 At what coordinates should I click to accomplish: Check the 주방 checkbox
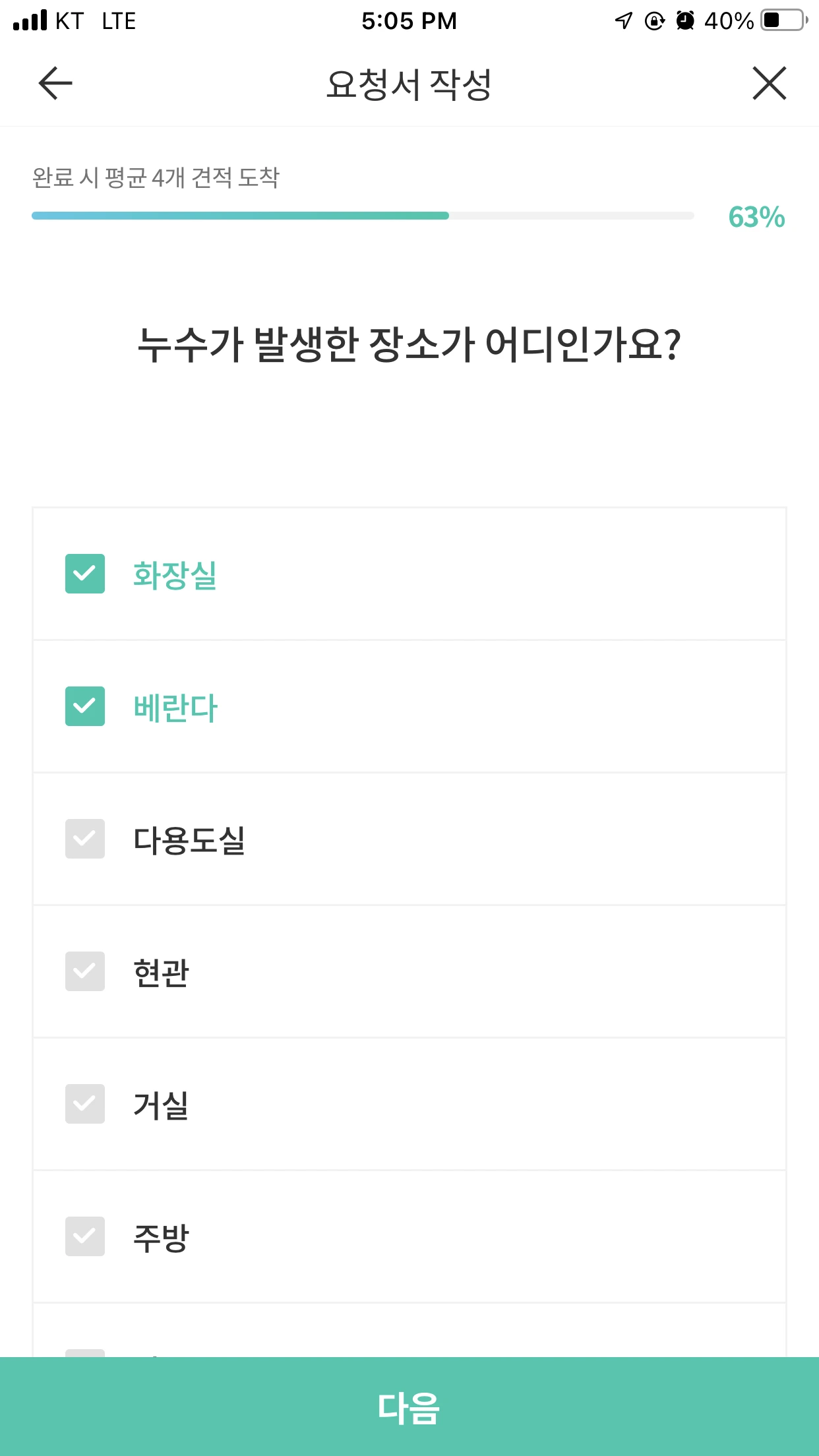(85, 1236)
